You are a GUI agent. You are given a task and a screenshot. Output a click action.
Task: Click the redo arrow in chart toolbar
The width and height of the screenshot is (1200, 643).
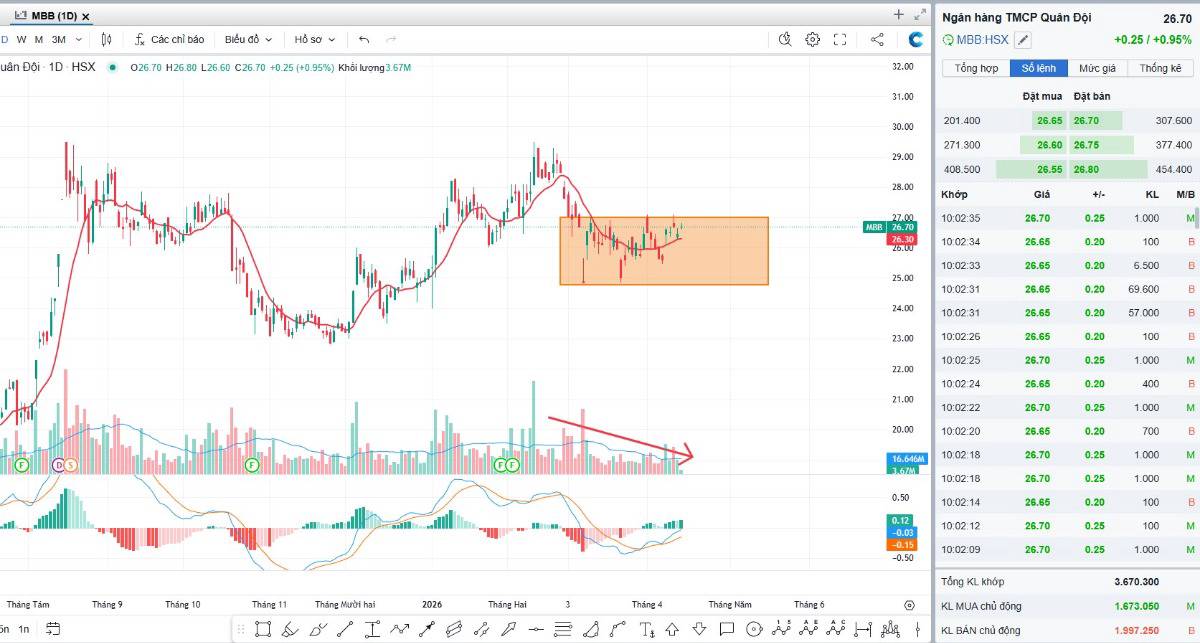coord(391,39)
